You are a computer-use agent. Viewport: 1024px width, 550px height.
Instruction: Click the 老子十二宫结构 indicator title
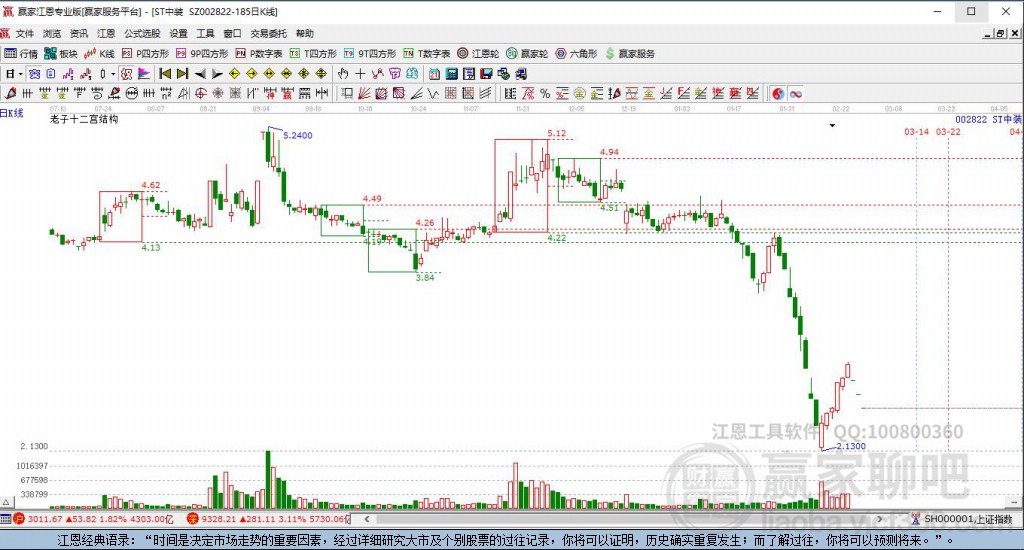(x=84, y=119)
